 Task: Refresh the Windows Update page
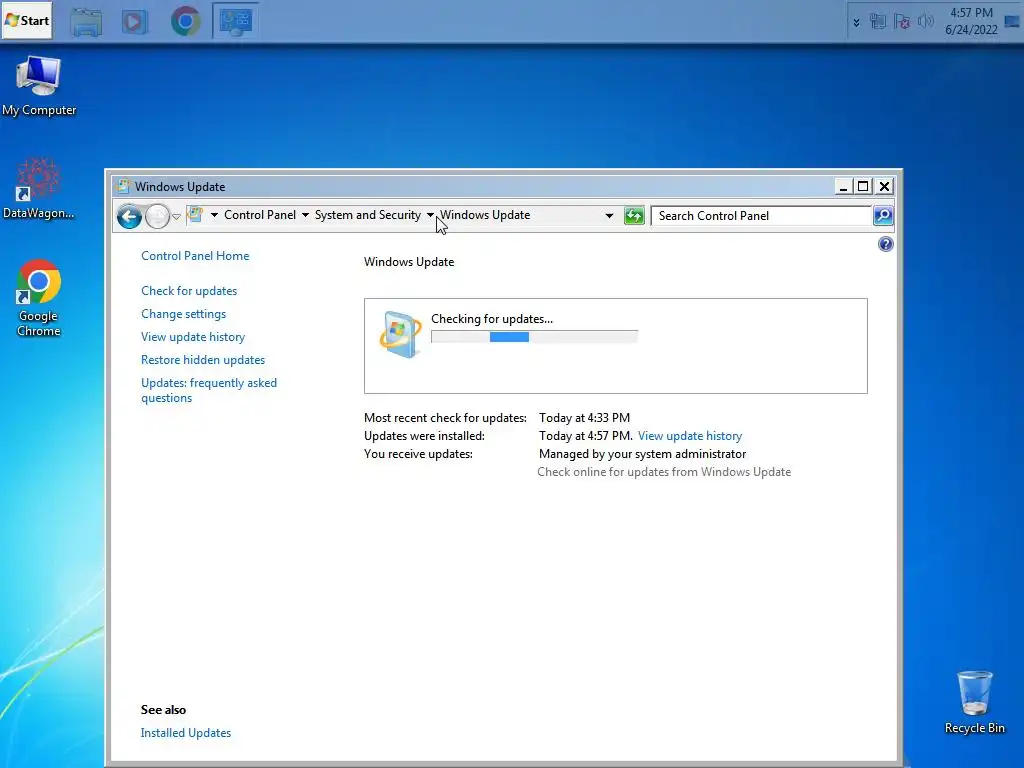tap(634, 216)
